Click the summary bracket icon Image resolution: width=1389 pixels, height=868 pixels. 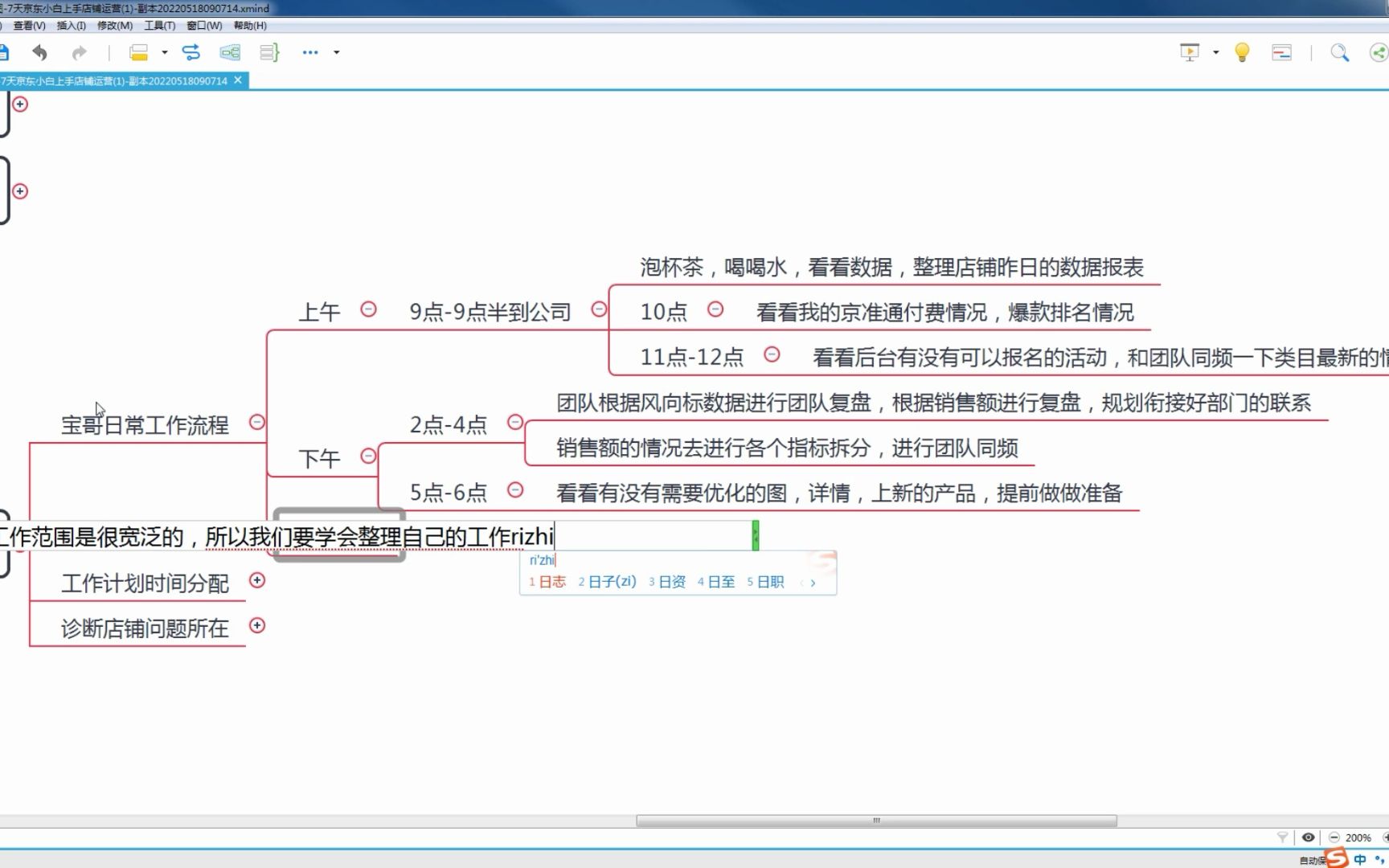[x=269, y=53]
